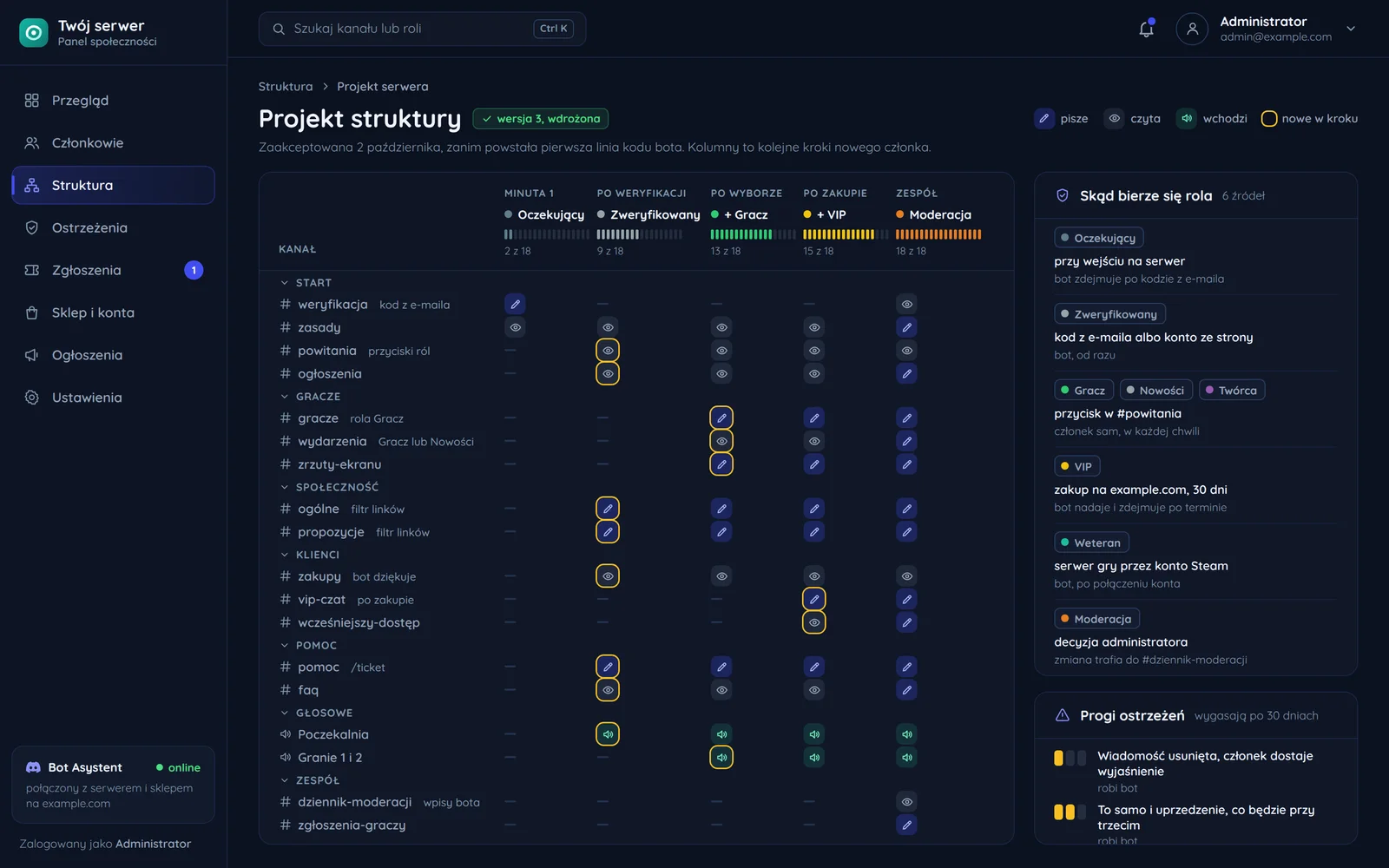
Task: Click the speaker icon for Poczekalnia in Zweryfikowany column
Action: 608,734
